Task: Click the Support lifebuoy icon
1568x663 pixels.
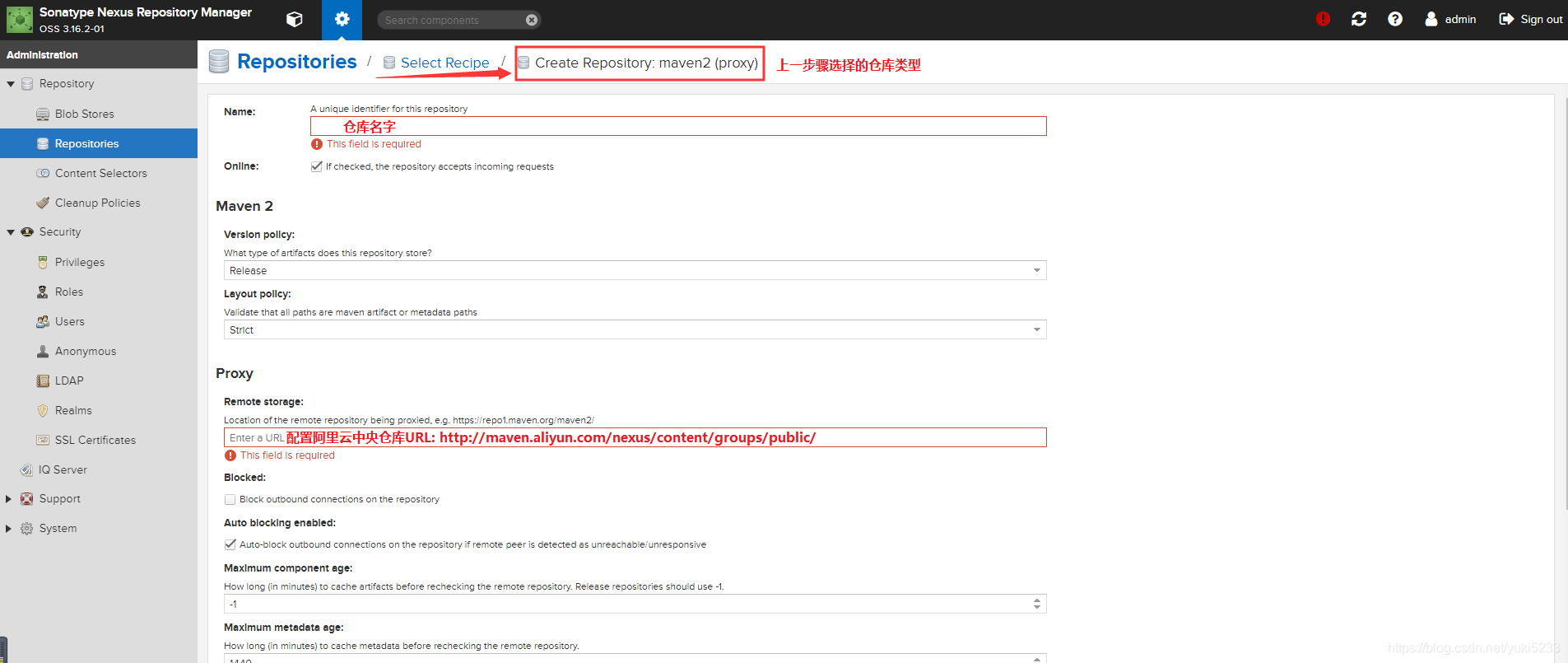Action: 26,498
